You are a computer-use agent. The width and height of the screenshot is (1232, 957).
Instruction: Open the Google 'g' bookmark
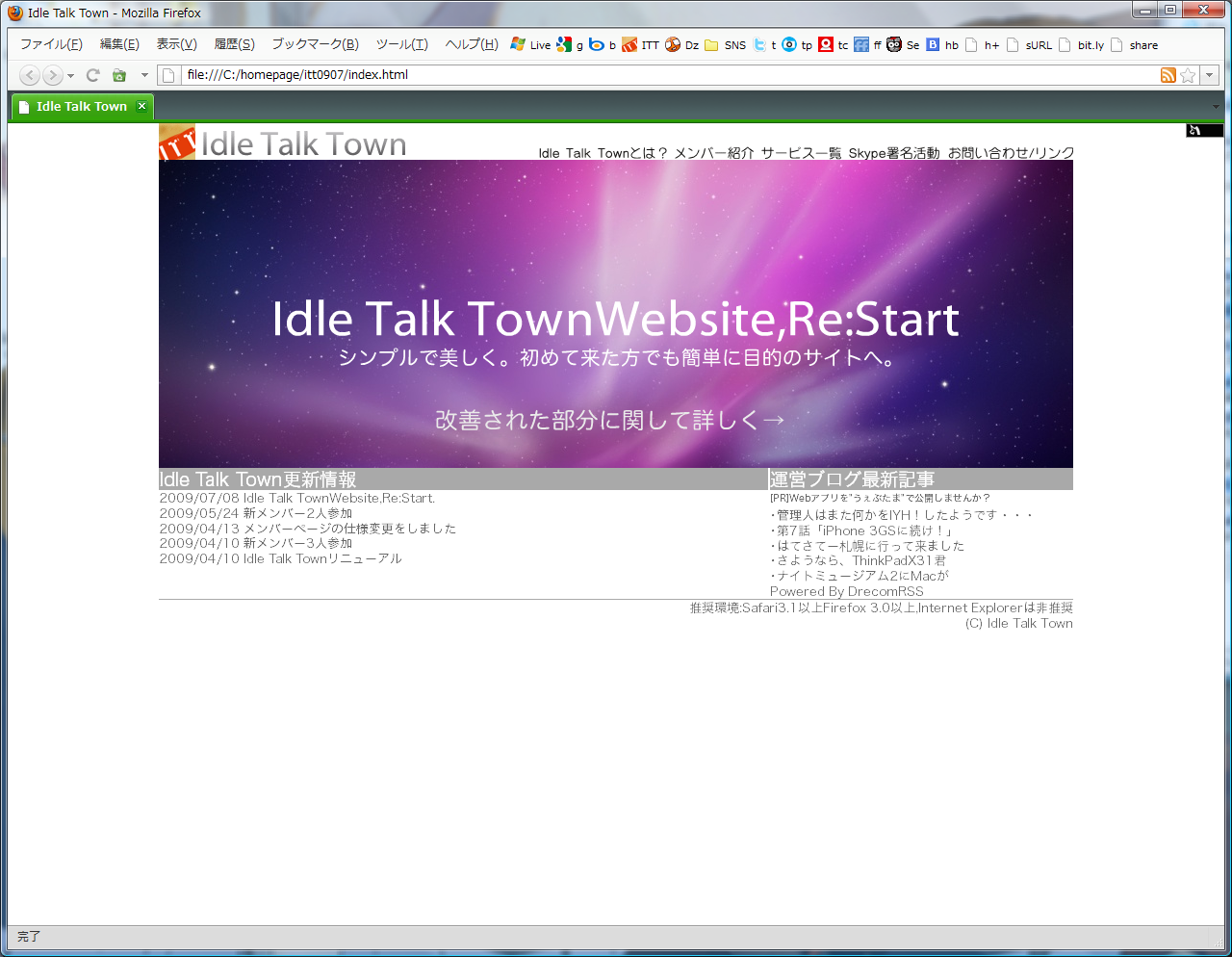[x=570, y=44]
